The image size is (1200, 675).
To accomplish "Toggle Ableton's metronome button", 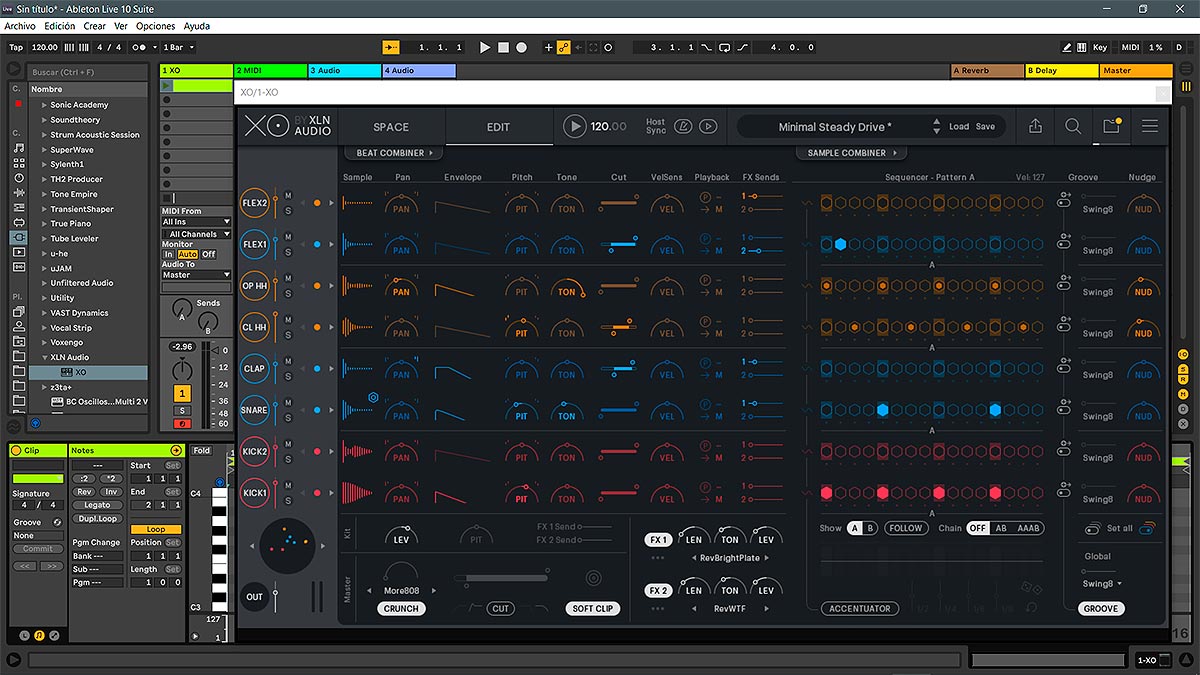I will pyautogui.click(x=144, y=47).
